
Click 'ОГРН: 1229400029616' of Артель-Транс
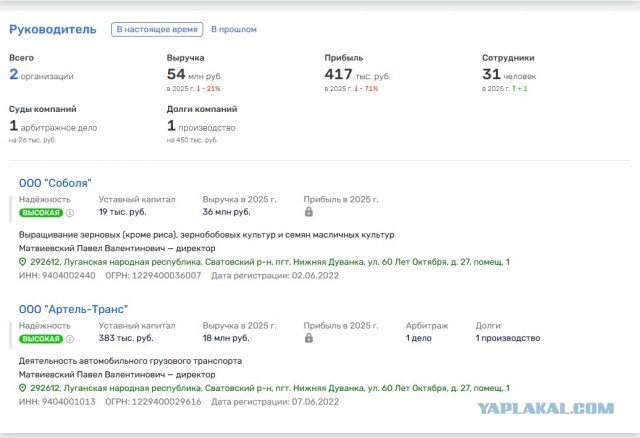tap(153, 402)
